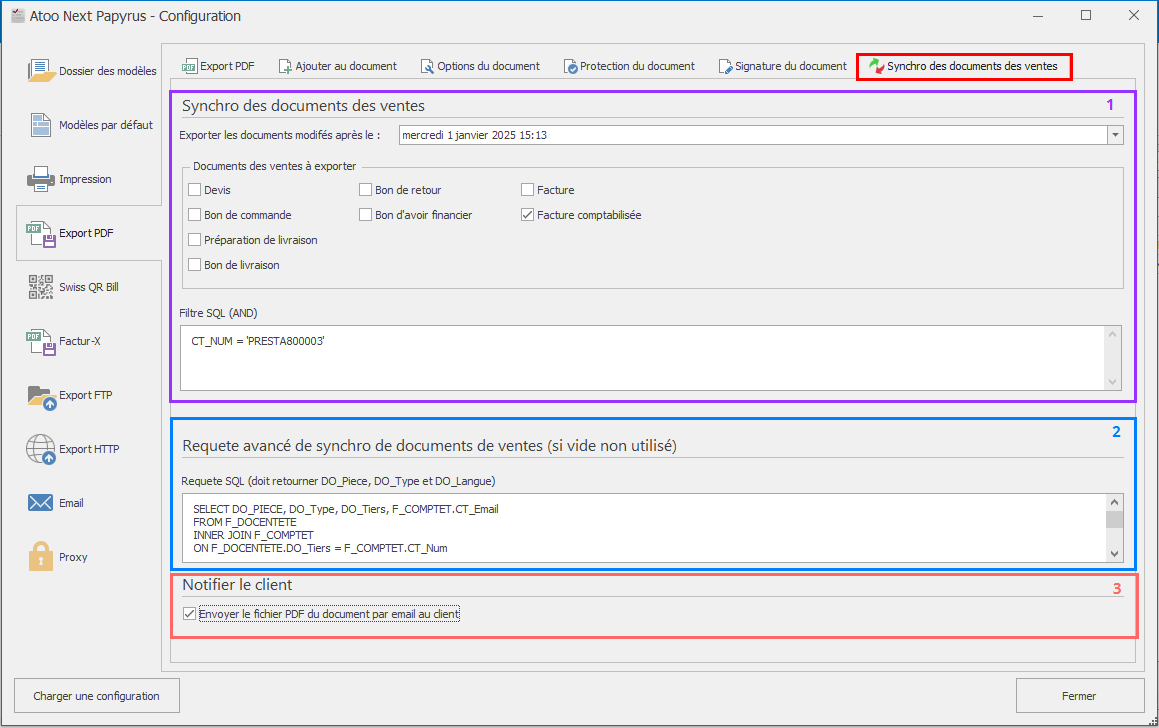Image resolution: width=1159 pixels, height=728 pixels.
Task: Uncheck the Facture comptabilisée checkbox
Action: (x=527, y=215)
